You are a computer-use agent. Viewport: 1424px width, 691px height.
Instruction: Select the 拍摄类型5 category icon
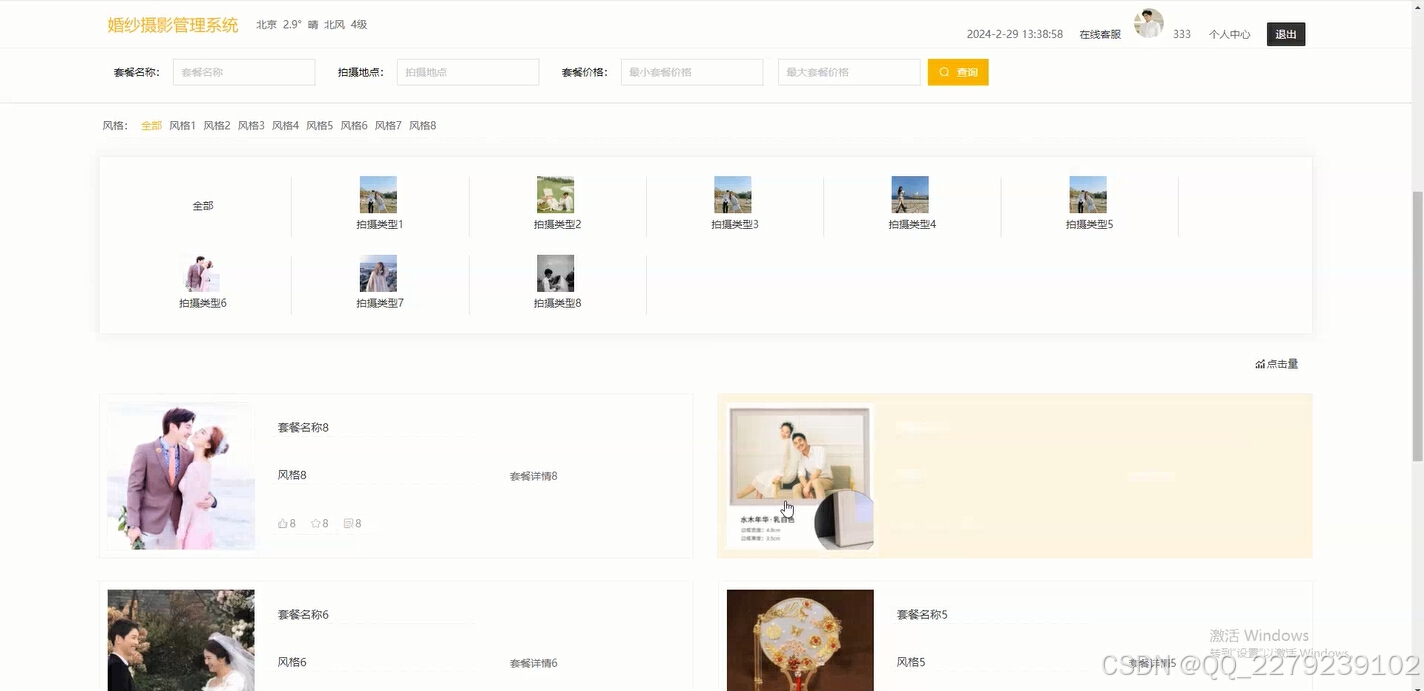click(1088, 195)
